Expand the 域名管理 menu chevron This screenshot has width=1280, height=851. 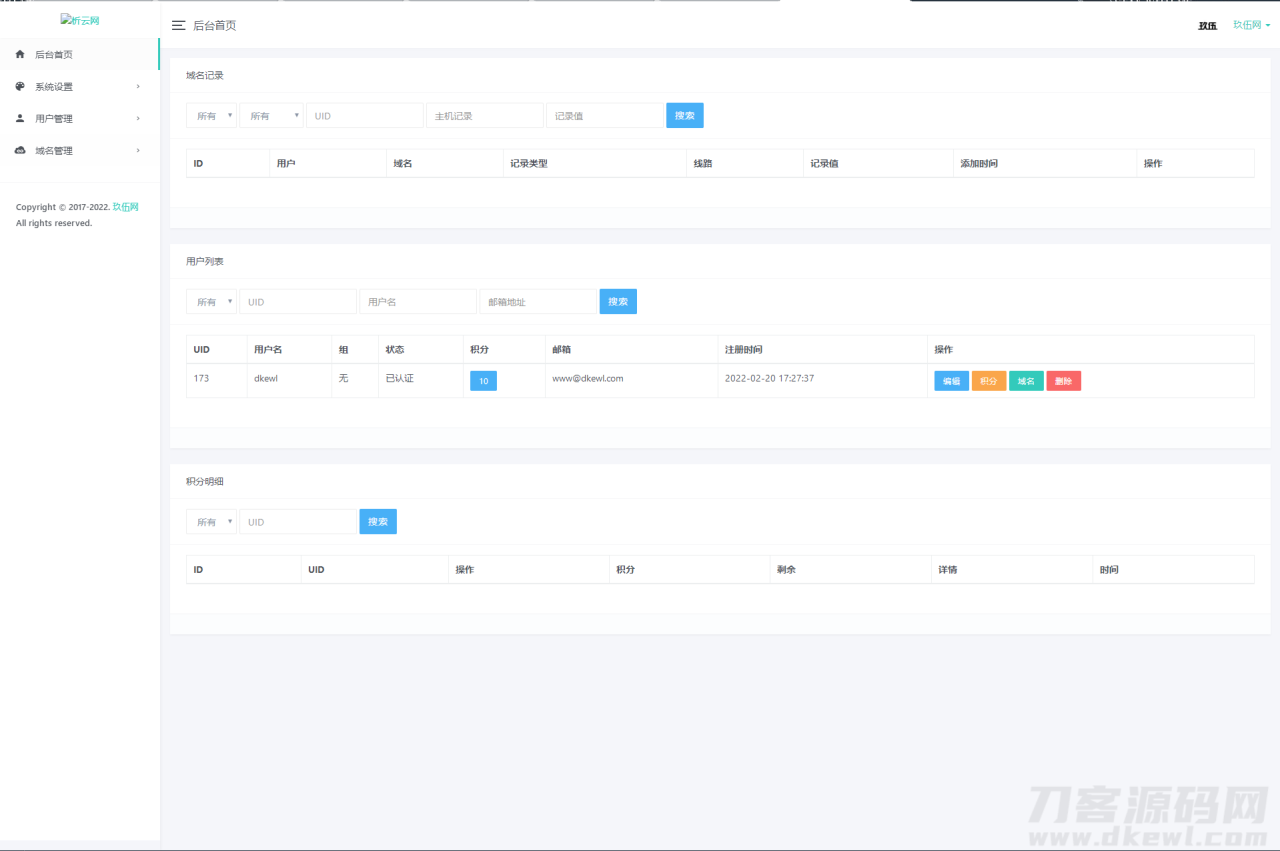[138, 151]
